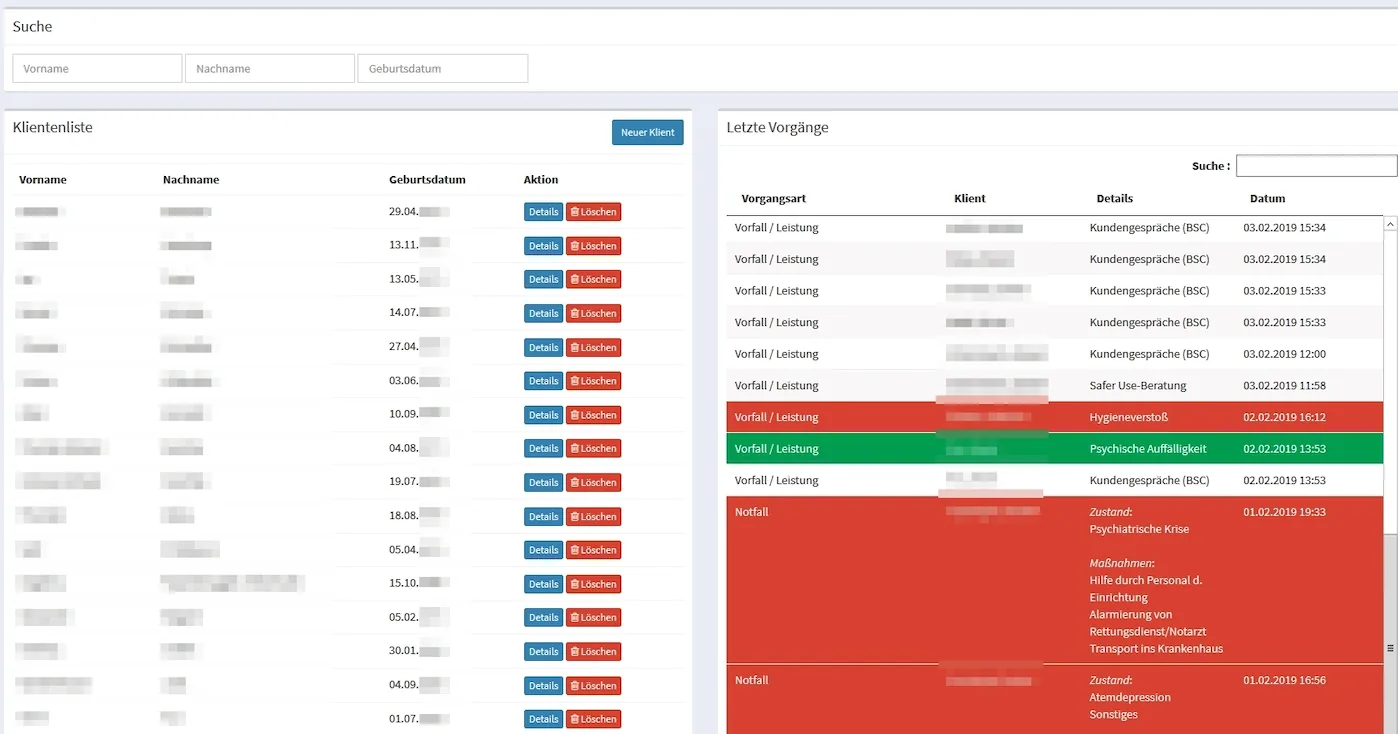The height and width of the screenshot is (734, 1398).
Task: Open Details for client born 04.08.
Action: coord(543,448)
